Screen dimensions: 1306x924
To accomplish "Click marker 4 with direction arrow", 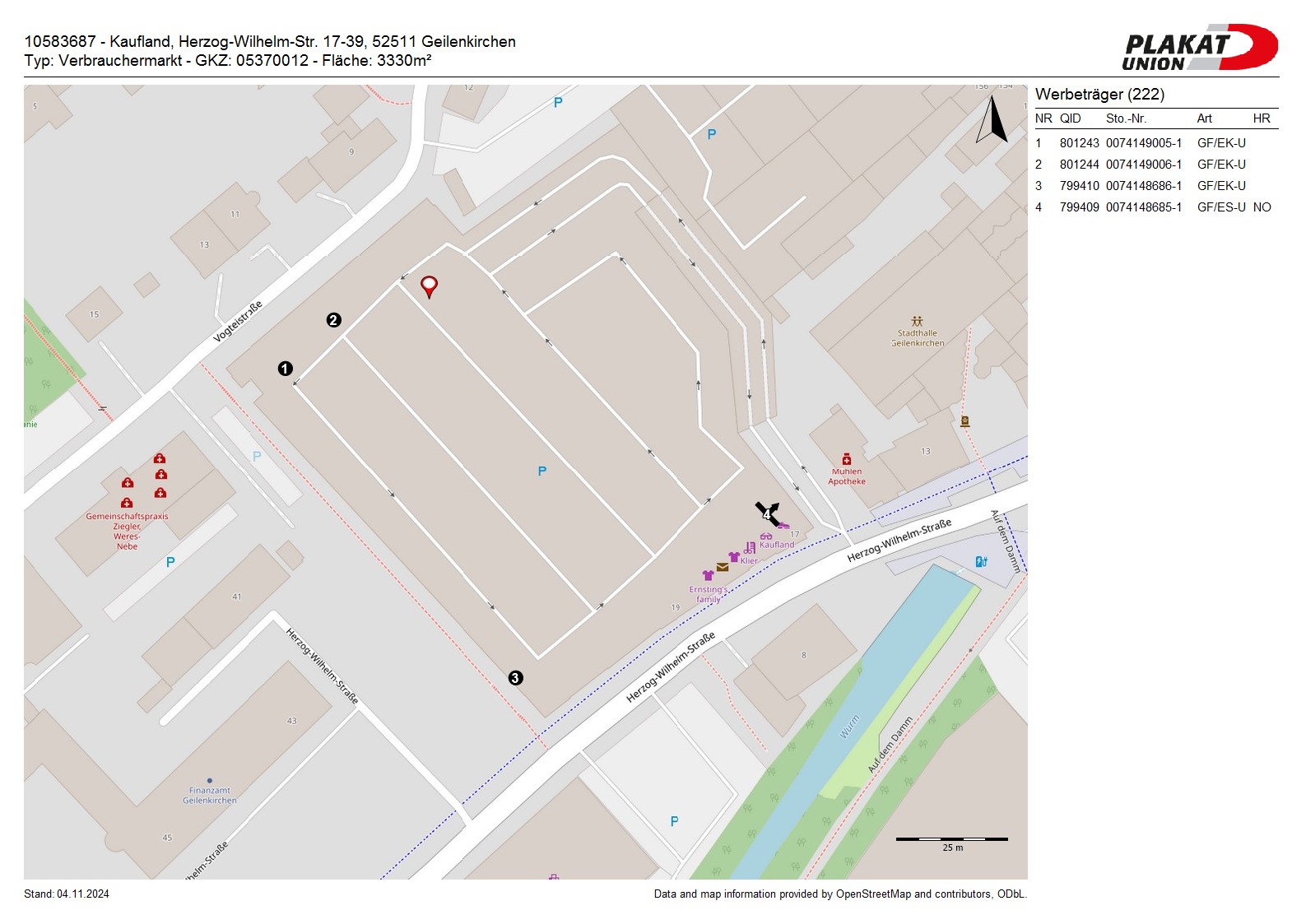I will point(767,514).
